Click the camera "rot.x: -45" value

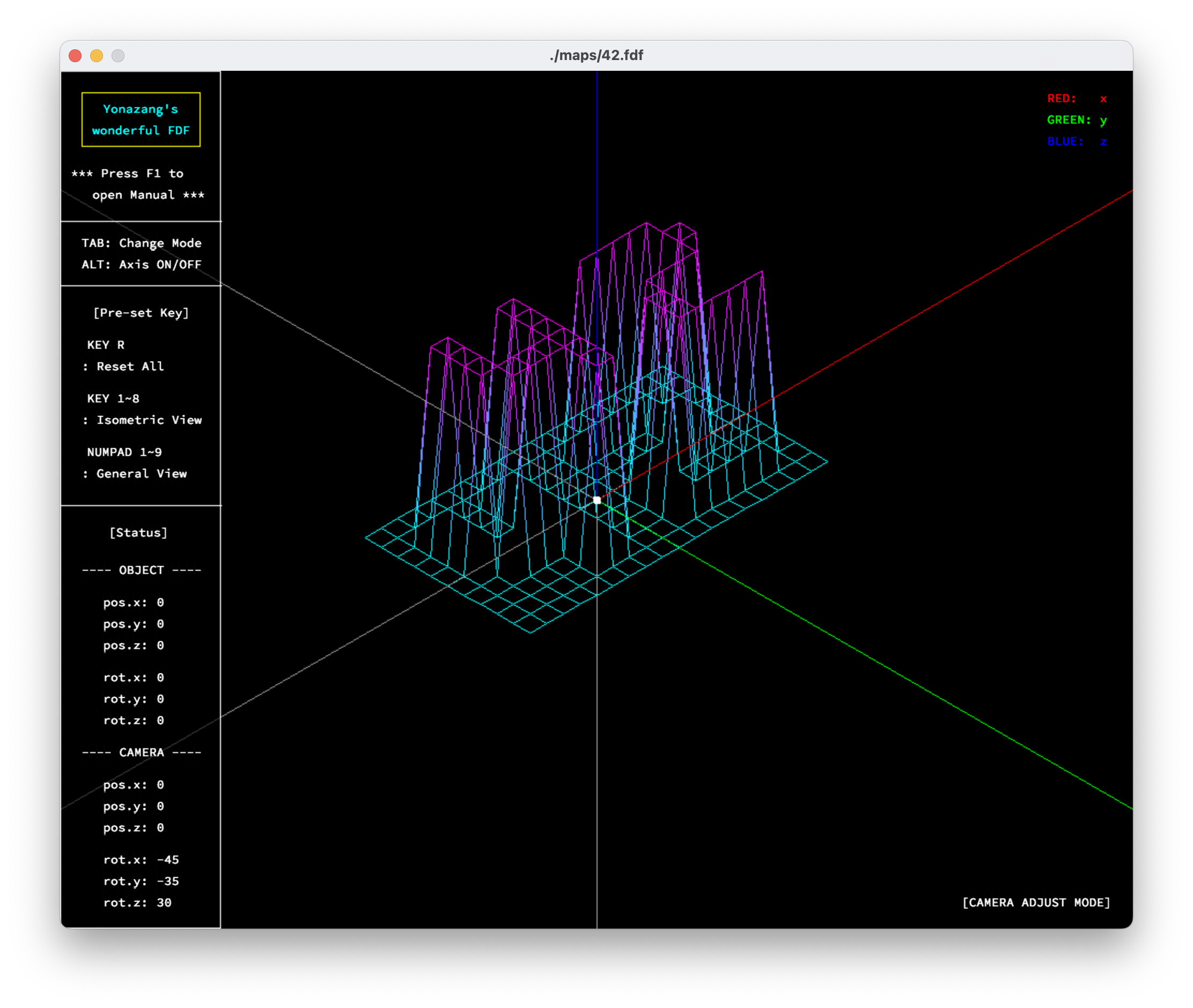pos(141,860)
